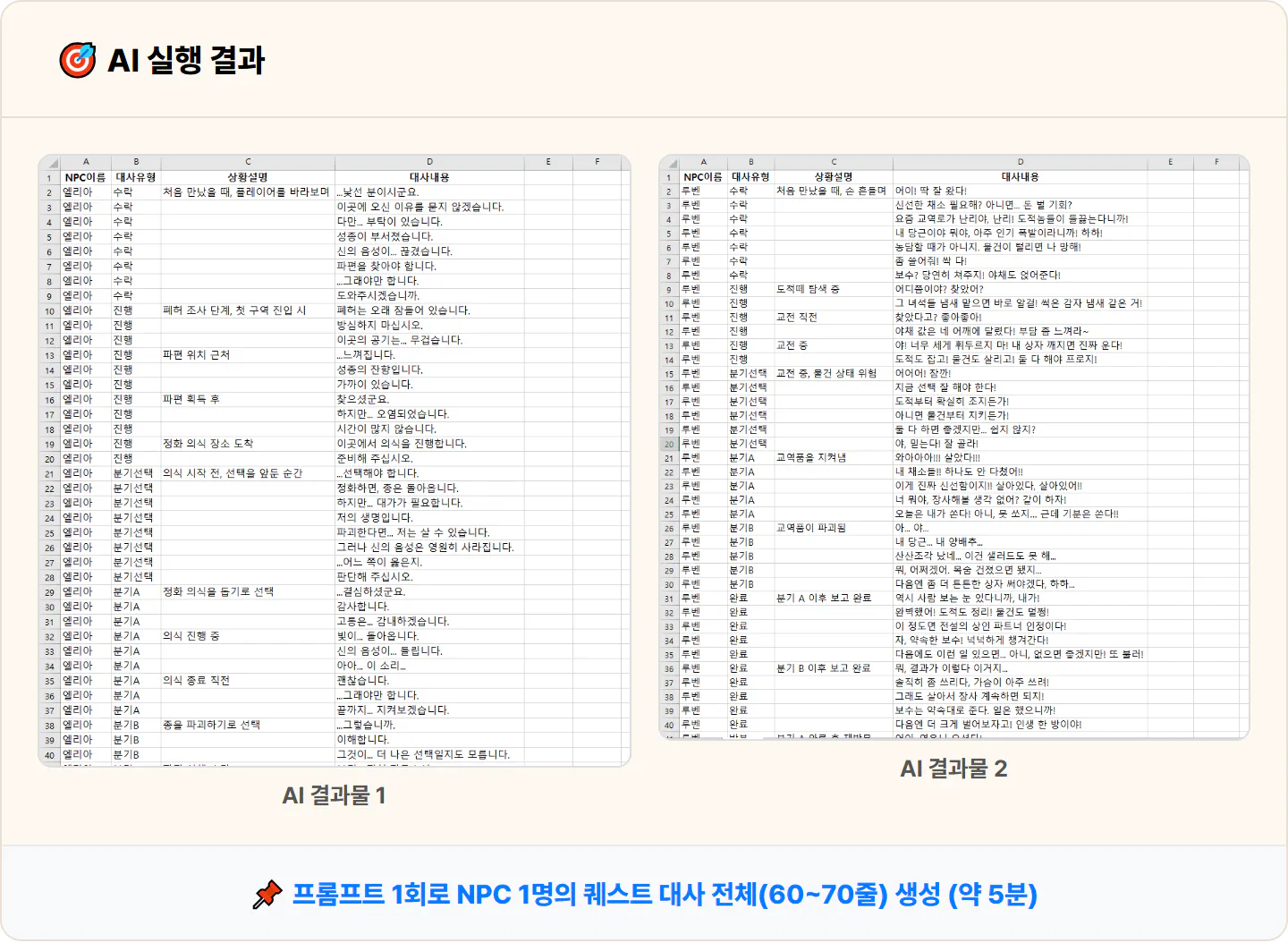Click the '다만… 부탁이 있습니다.' cell

click(x=429, y=221)
